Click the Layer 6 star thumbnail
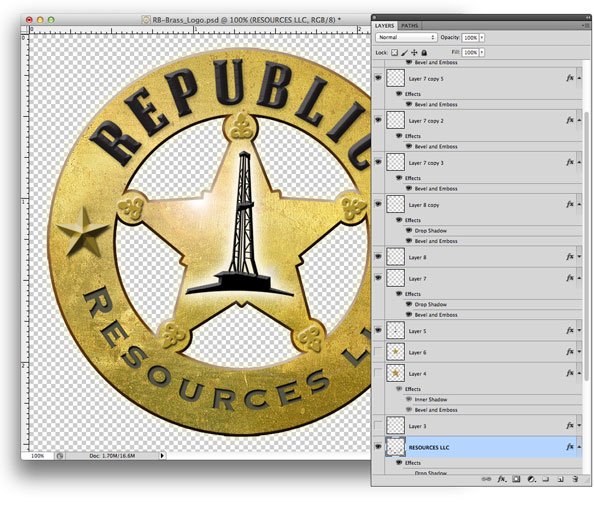The width and height of the screenshot is (594, 518). click(x=395, y=352)
